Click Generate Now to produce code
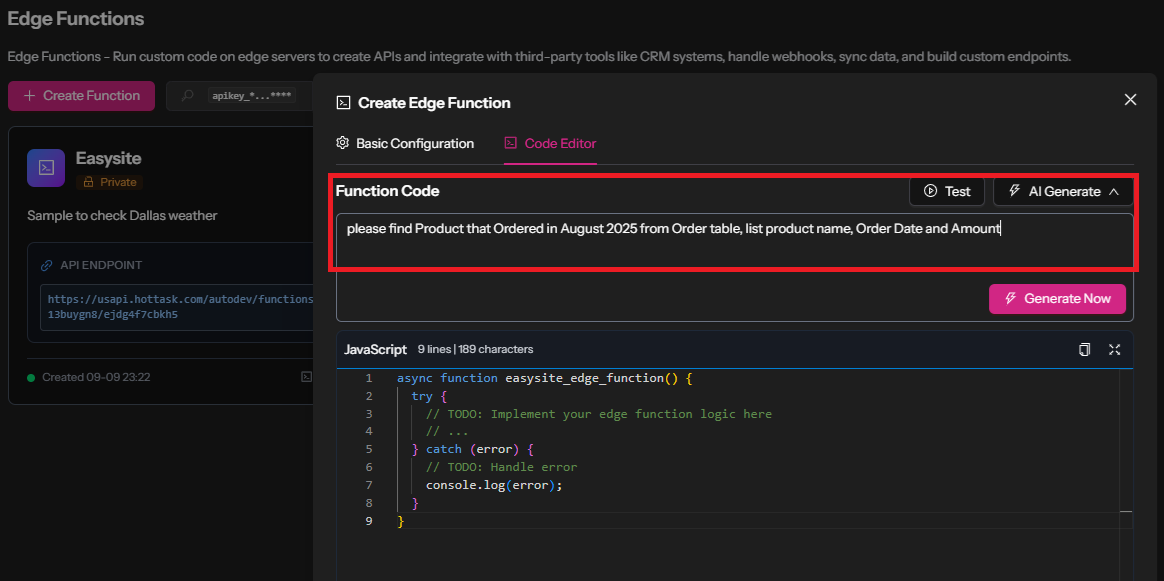 pos(1057,299)
